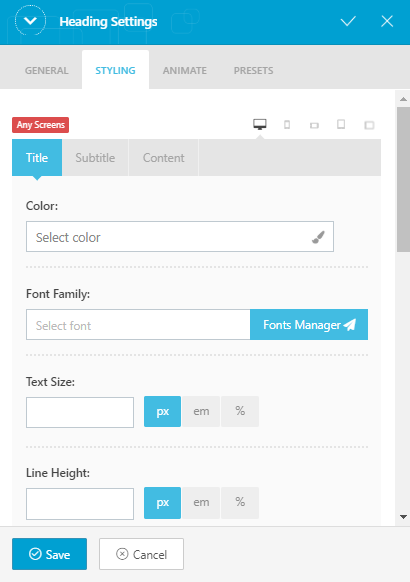Set Text Size unit to percent
Screen dimensions: 410x582
240,411
